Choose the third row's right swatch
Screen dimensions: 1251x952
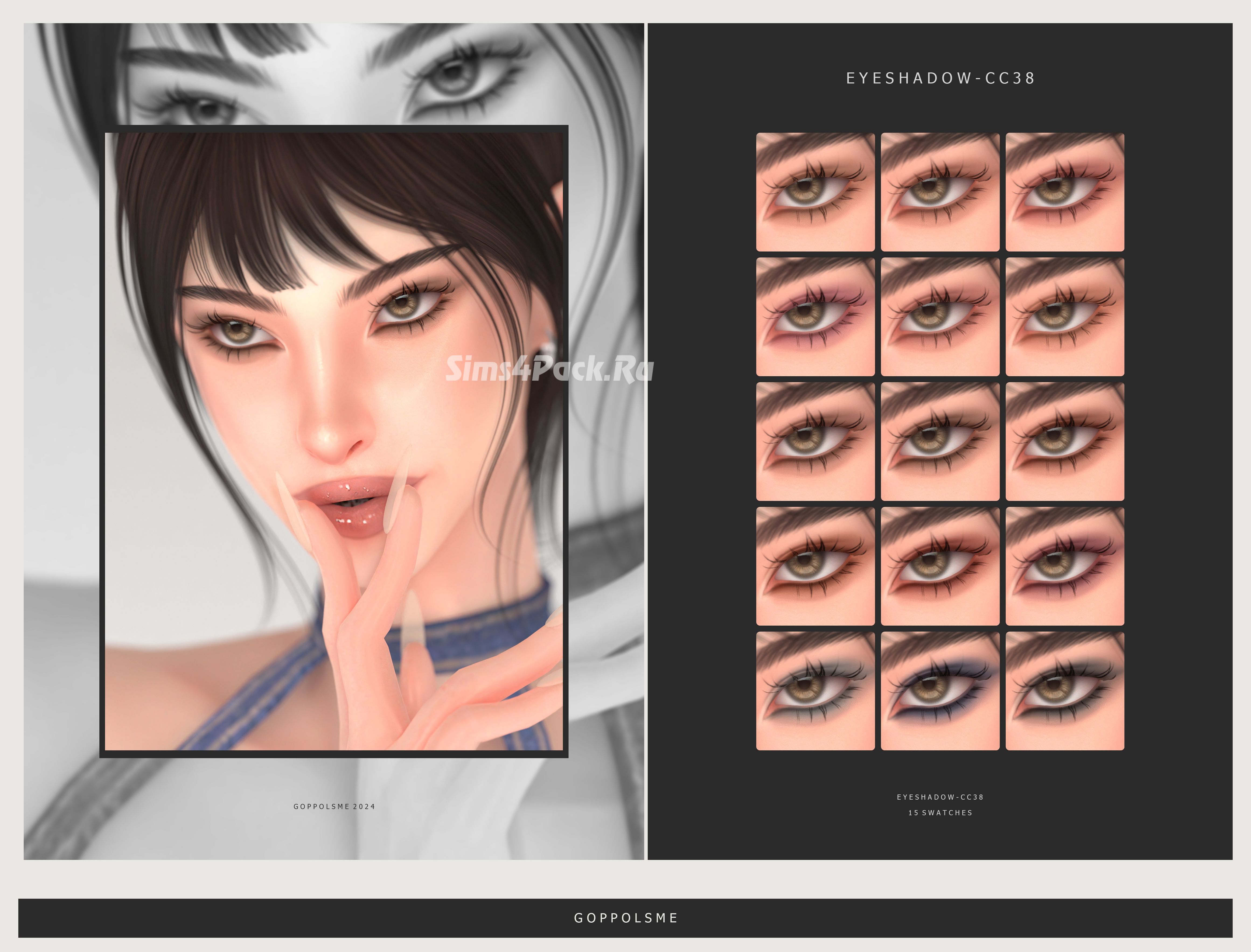tap(1065, 442)
